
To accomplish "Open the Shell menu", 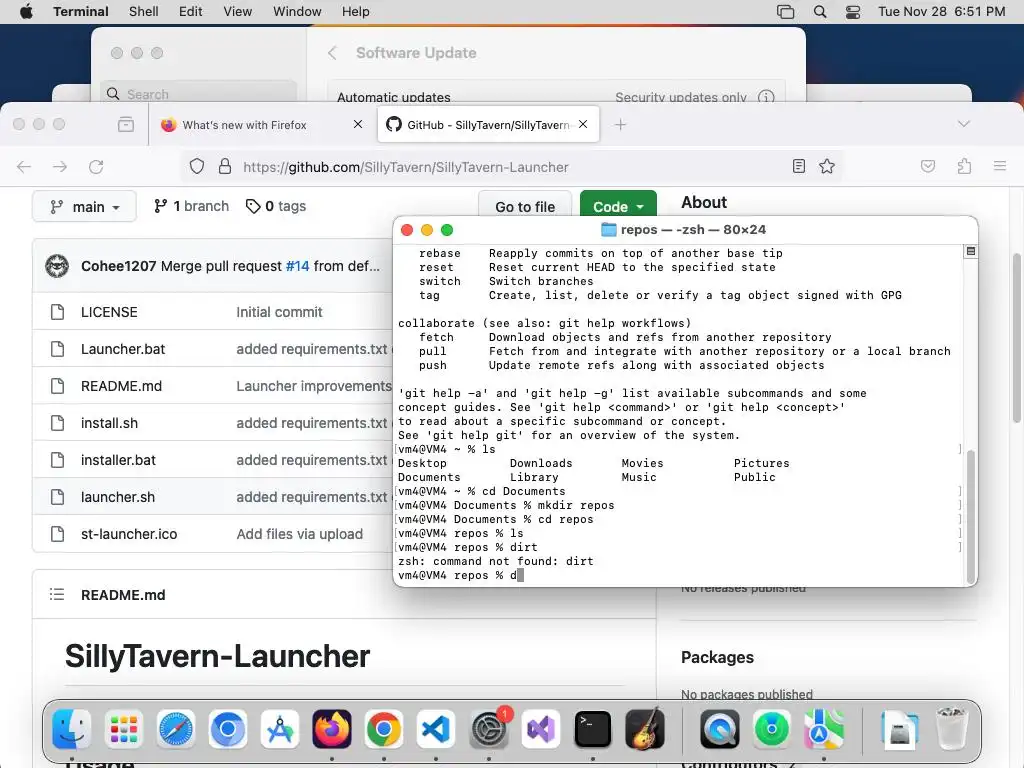I will pos(144,11).
